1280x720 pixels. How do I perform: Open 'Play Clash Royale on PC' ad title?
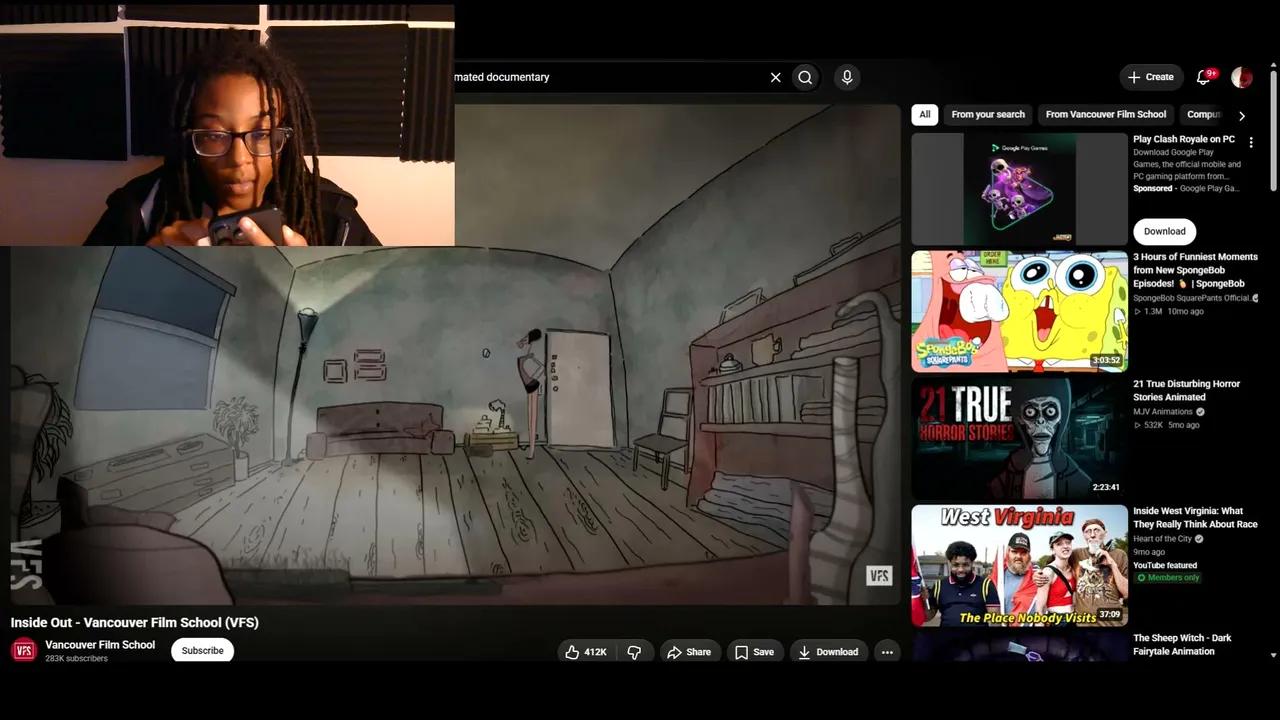[1184, 139]
